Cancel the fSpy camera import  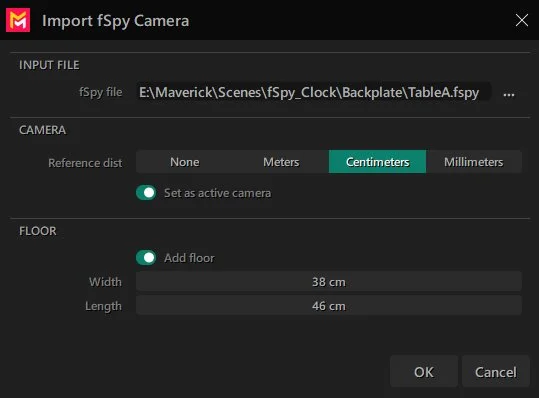point(496,372)
